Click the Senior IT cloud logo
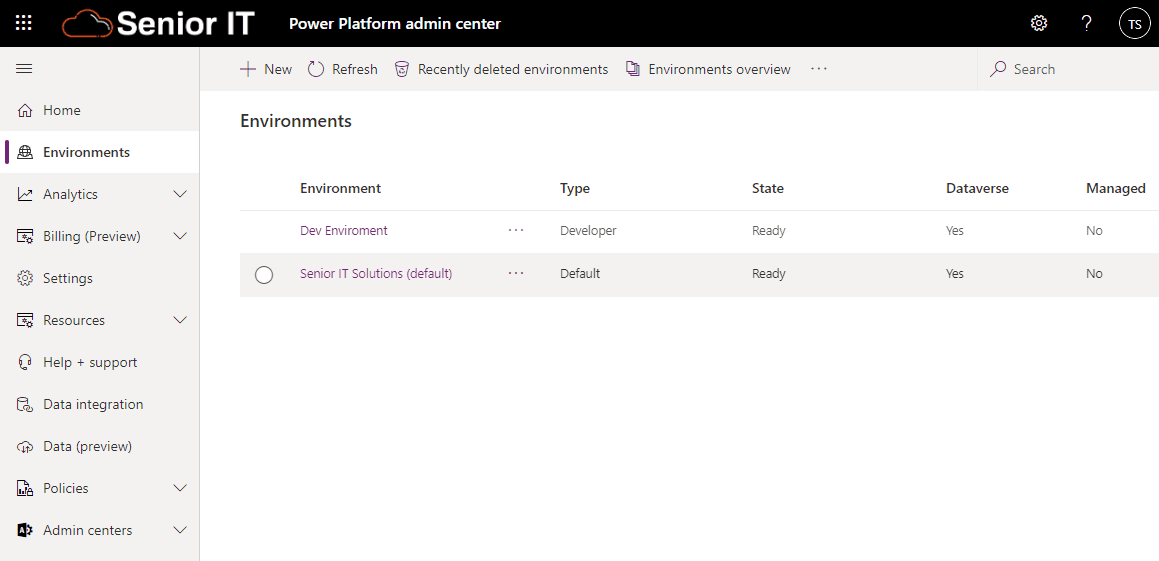This screenshot has width=1159, height=561. pyautogui.click(x=158, y=24)
